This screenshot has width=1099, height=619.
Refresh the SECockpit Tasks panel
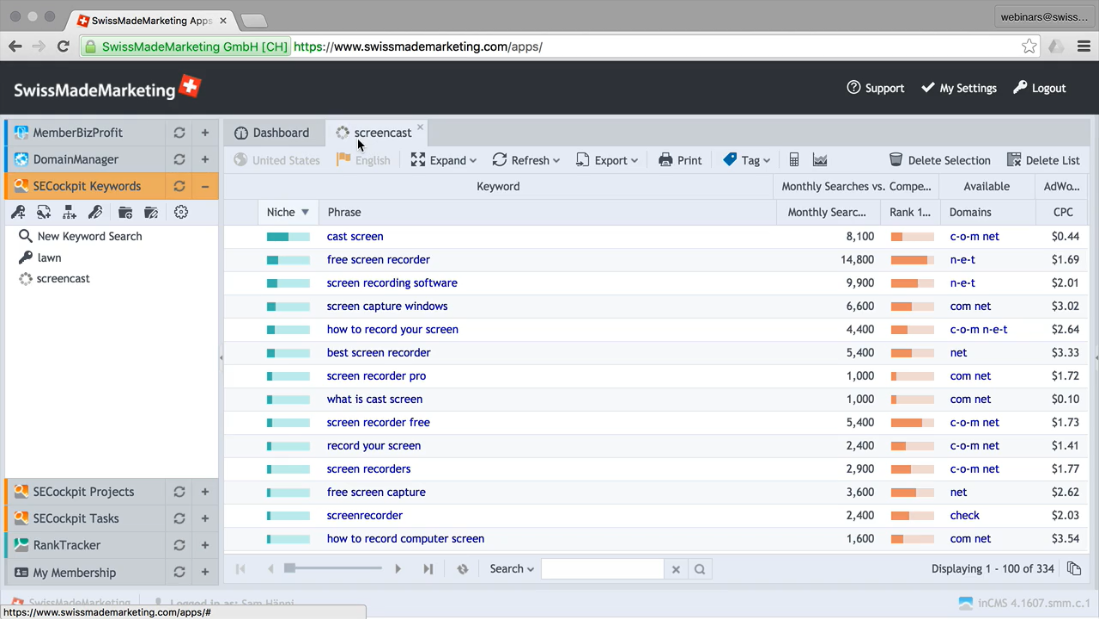(179, 518)
